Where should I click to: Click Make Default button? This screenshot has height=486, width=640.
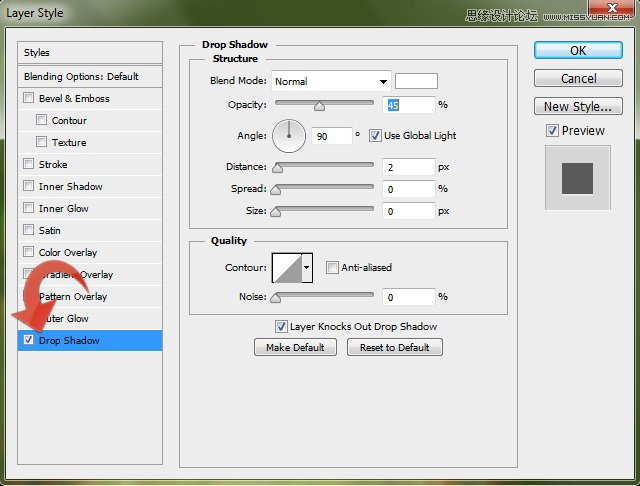pyautogui.click(x=295, y=347)
